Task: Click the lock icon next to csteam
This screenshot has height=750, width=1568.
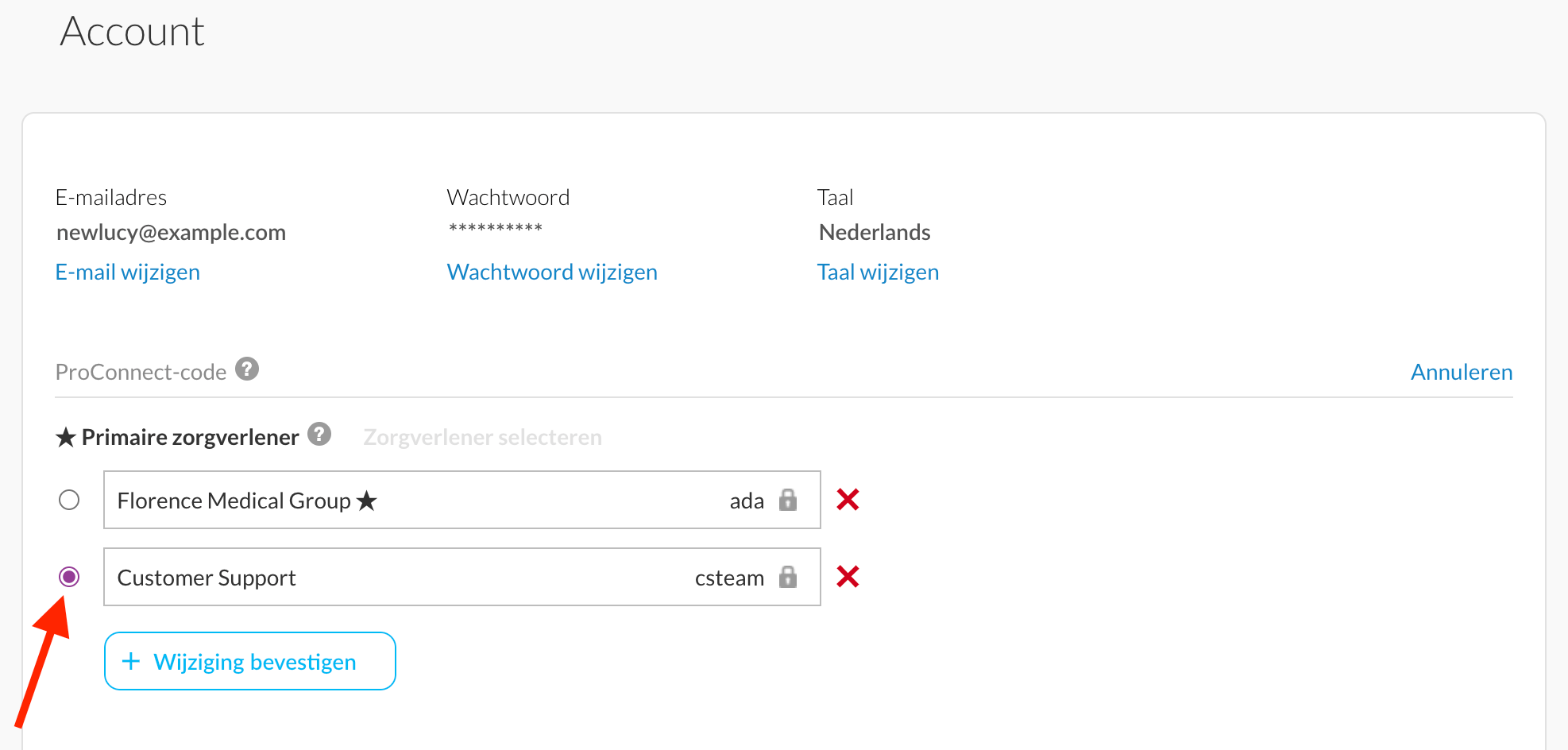Action: 788,577
